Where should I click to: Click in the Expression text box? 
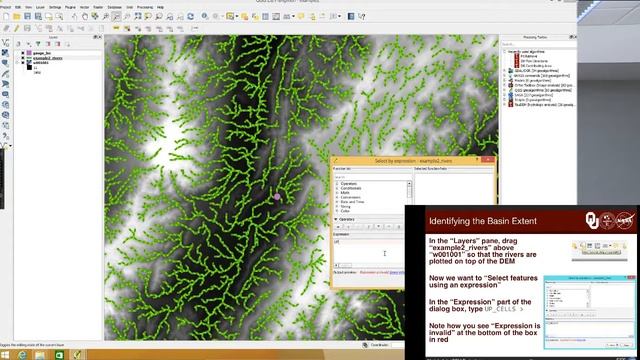point(369,251)
